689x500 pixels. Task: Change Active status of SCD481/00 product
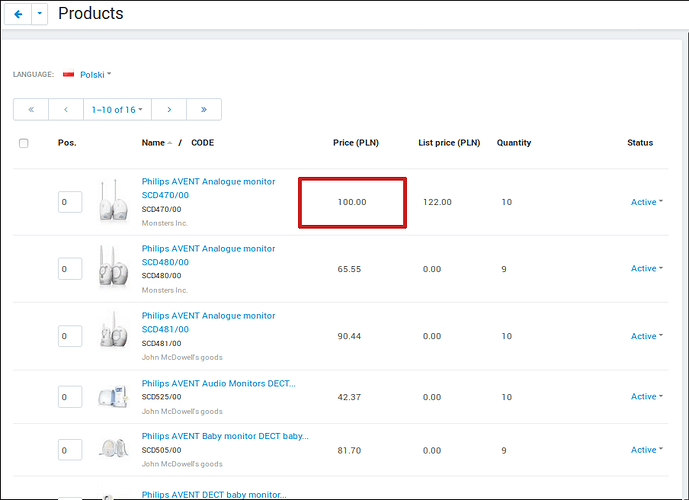pos(646,336)
